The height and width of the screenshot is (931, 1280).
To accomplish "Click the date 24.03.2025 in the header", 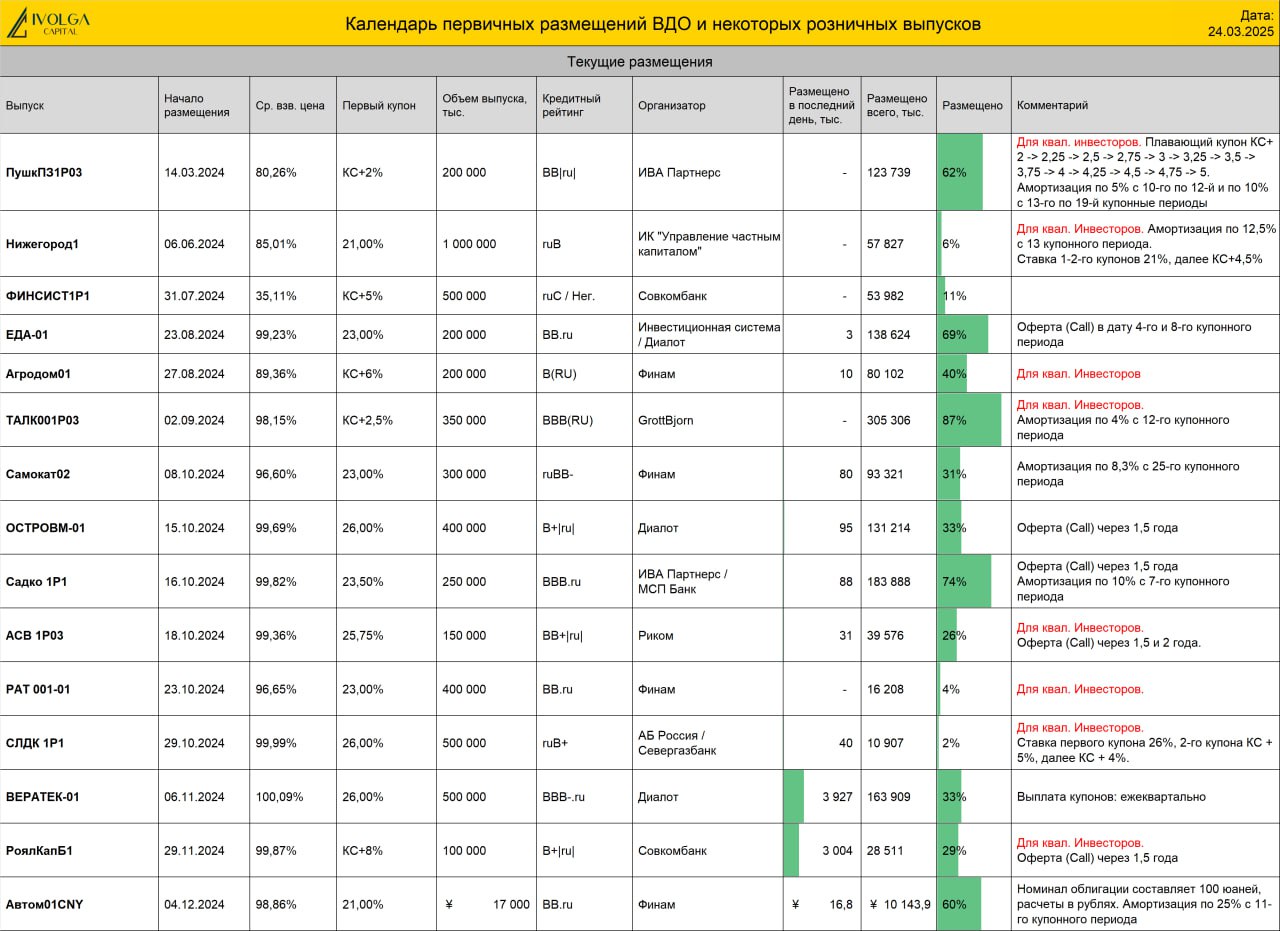I will (1241, 31).
